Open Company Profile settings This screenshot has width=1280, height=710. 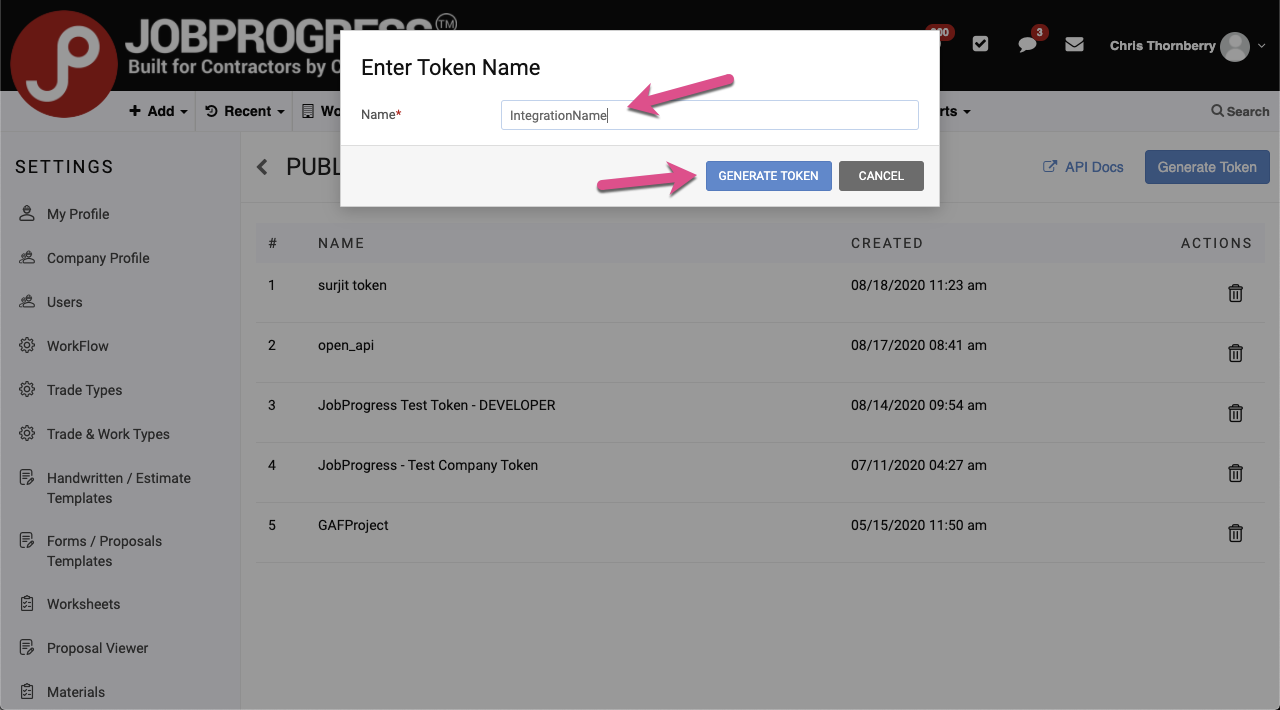[98, 258]
